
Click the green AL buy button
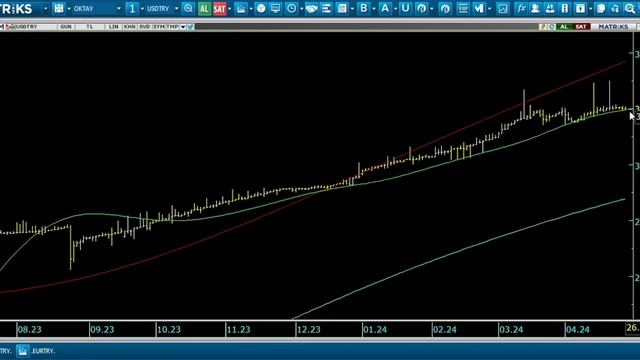[x=204, y=9]
